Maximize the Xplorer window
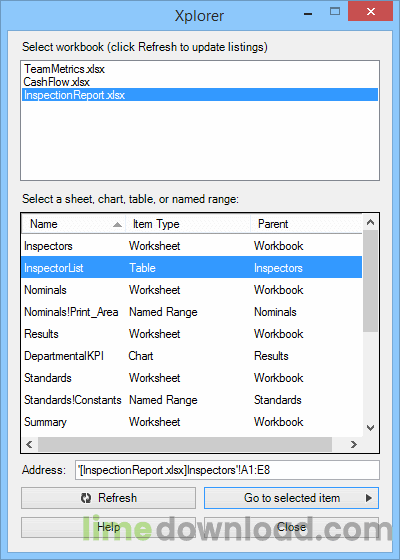 pyautogui.click(x=335, y=12)
